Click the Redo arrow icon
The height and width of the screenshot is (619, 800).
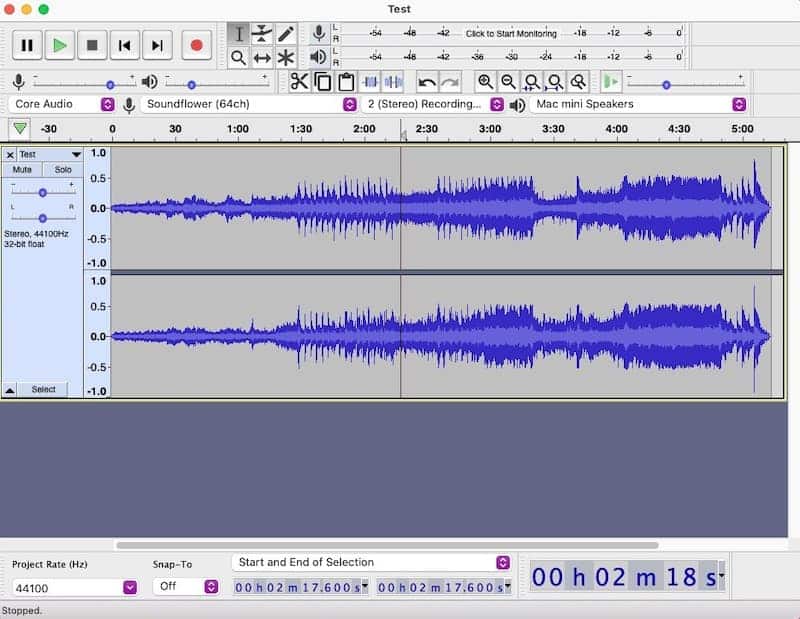(450, 82)
